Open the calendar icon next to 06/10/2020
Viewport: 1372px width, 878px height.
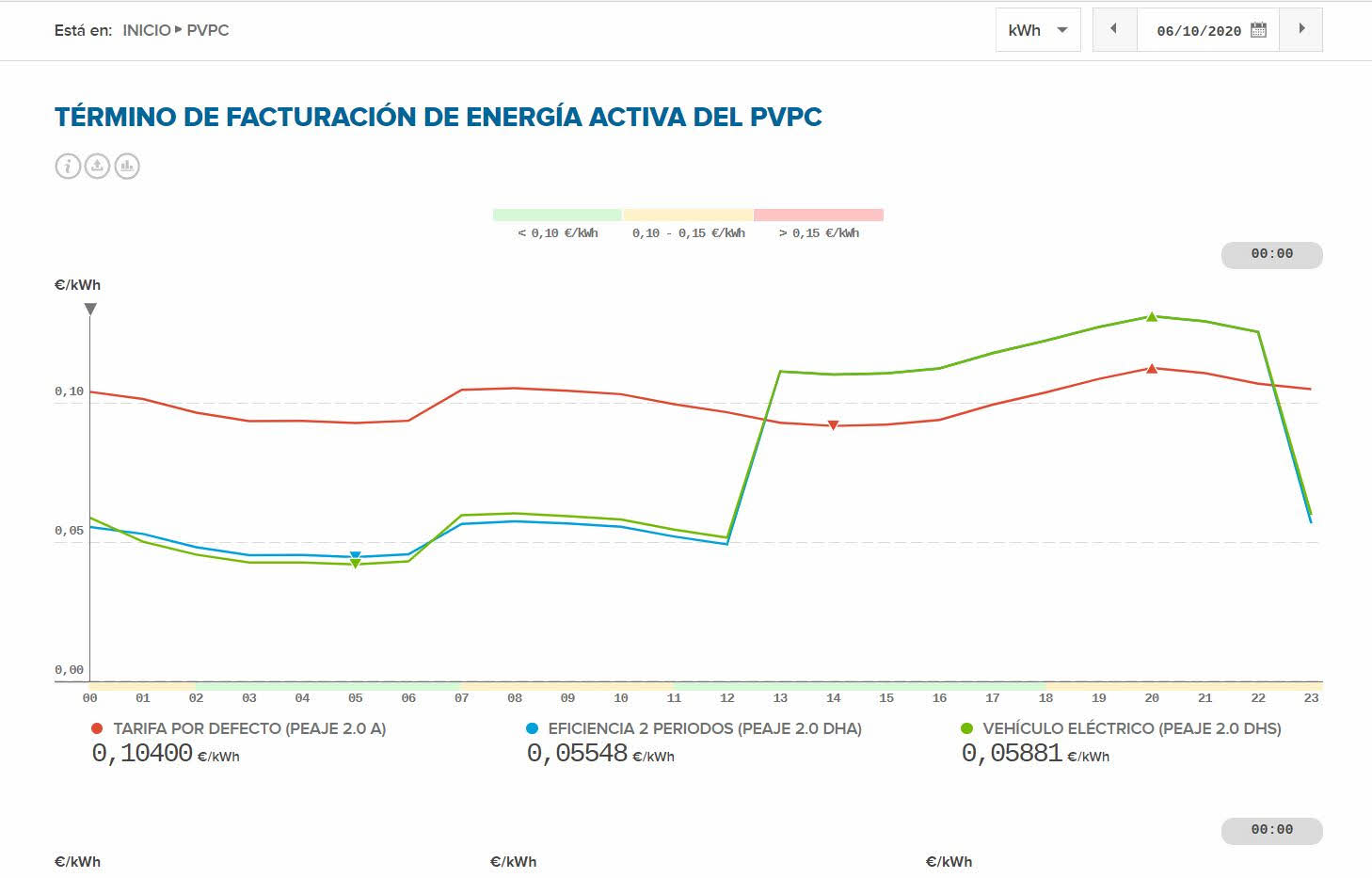coord(1258,30)
